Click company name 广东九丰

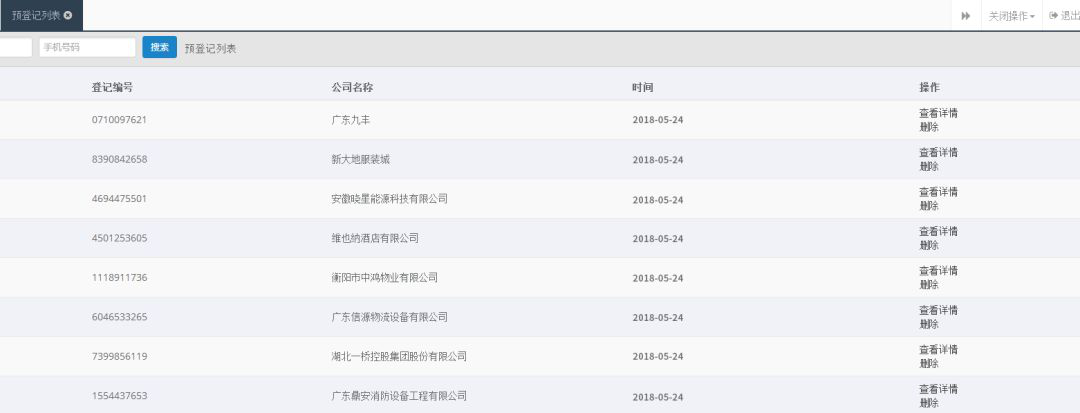coord(351,120)
